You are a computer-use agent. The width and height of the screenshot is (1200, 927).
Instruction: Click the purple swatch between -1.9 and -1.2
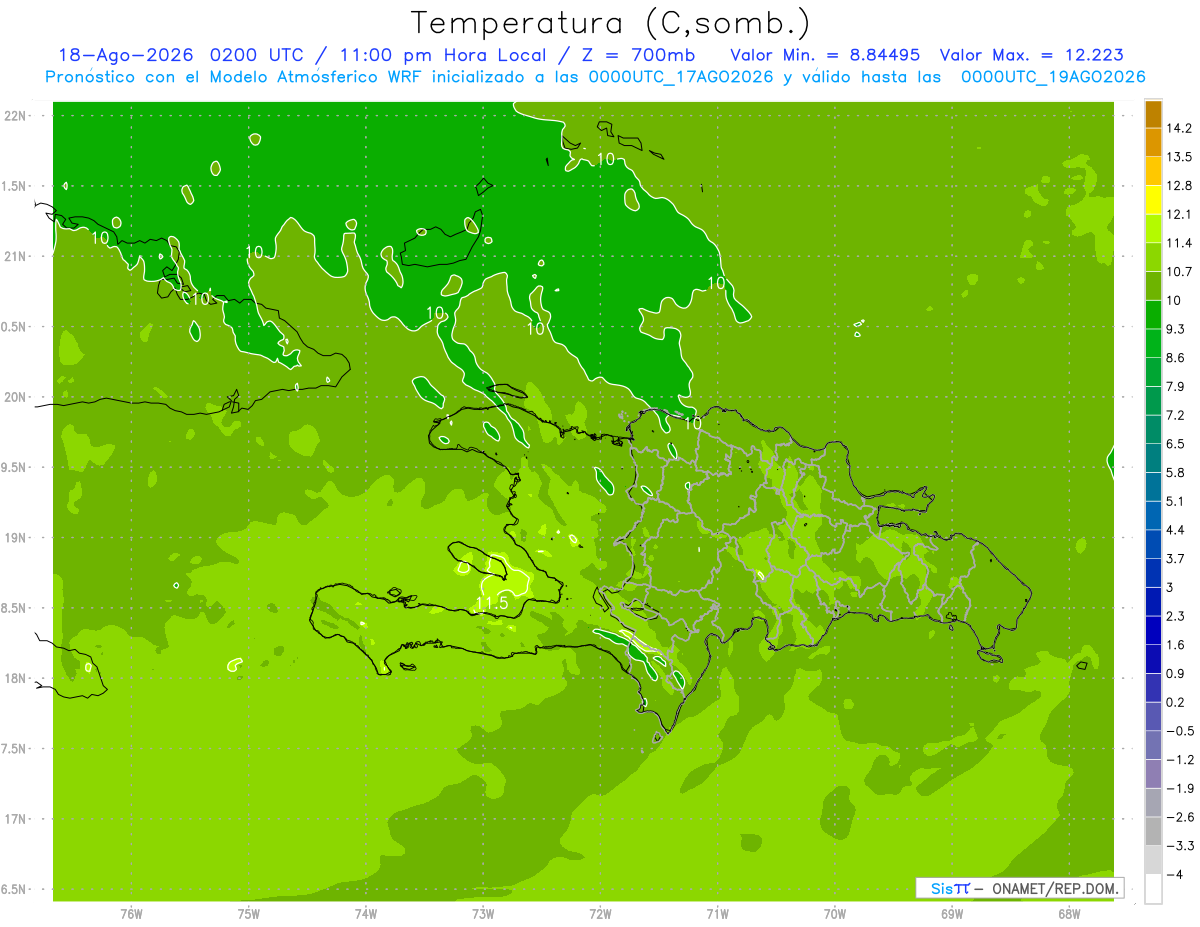point(1153,774)
